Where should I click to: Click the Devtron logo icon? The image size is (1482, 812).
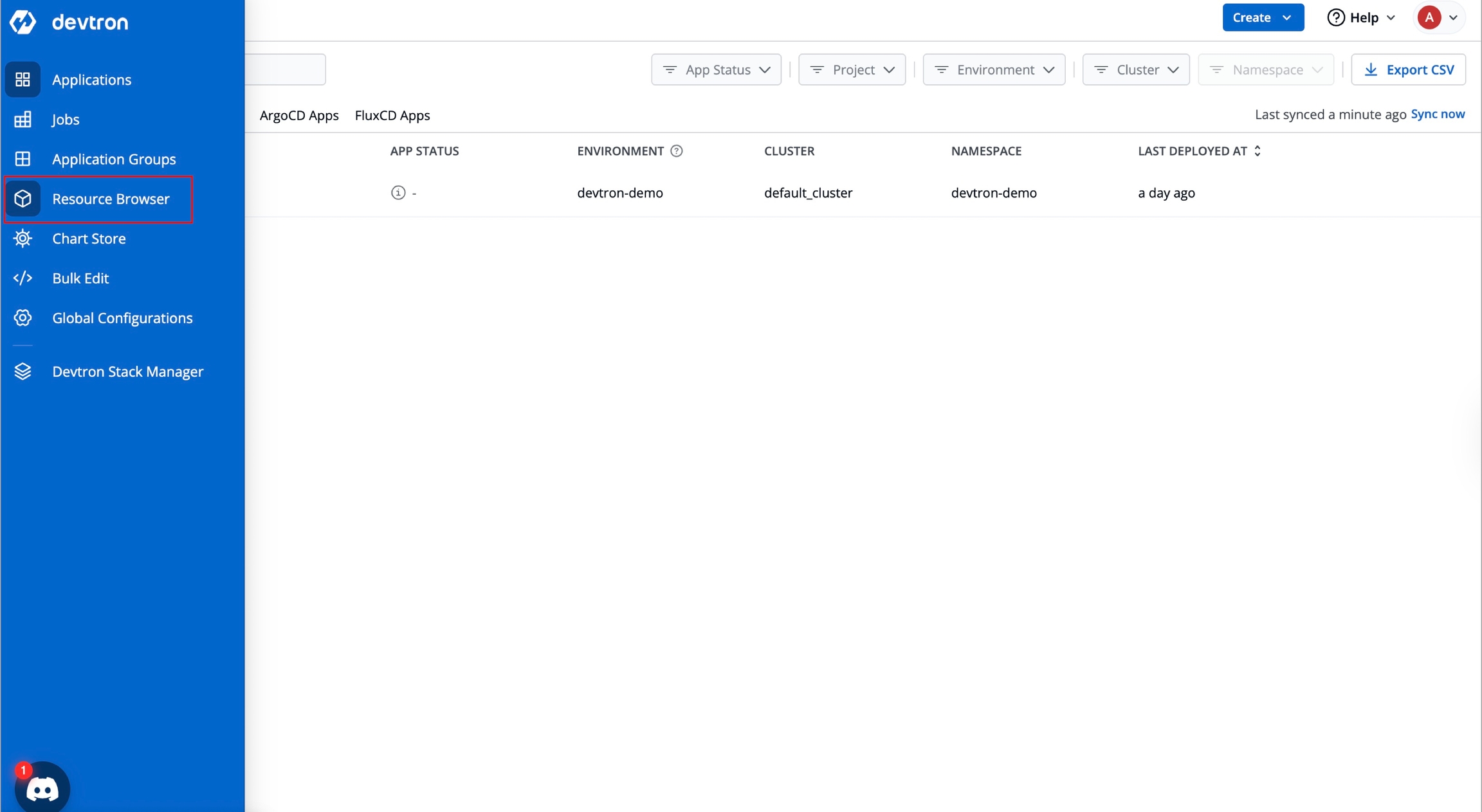[23, 22]
